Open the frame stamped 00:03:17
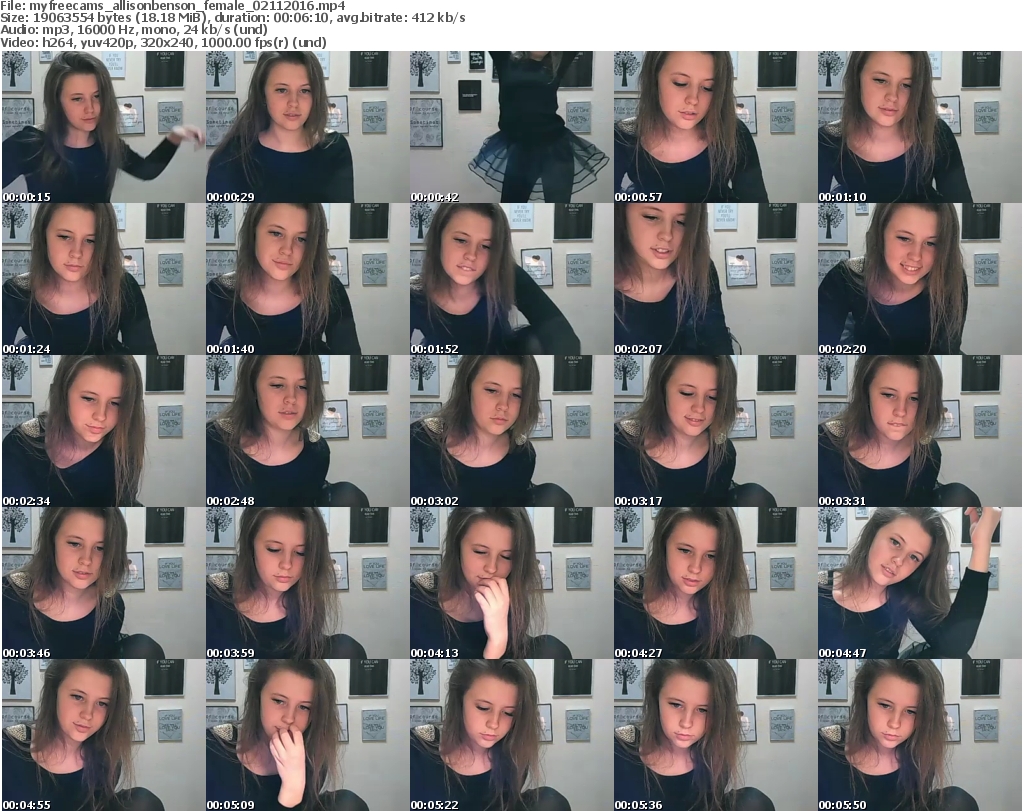Image resolution: width=1024 pixels, height=811 pixels. tap(715, 432)
